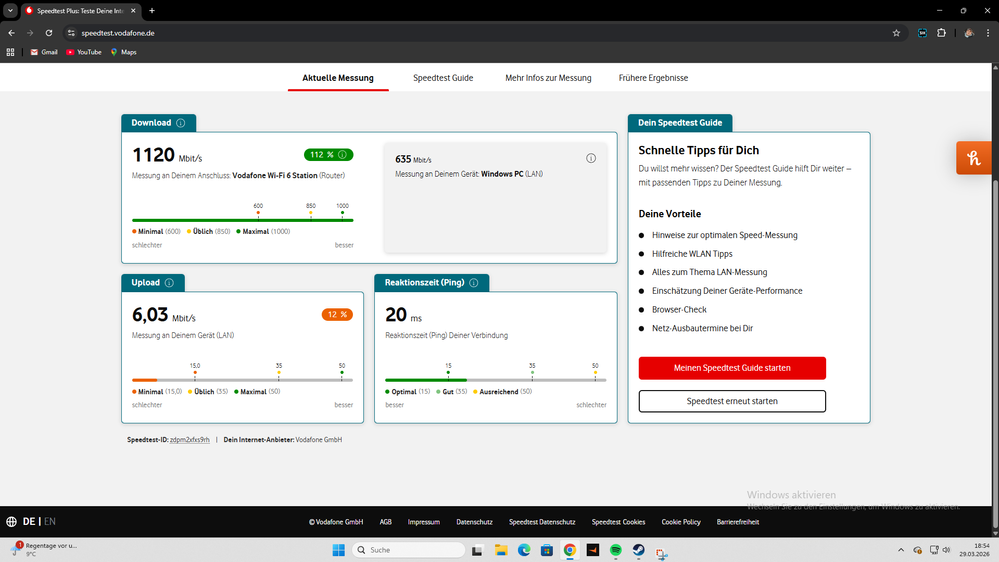Open Chrome profile avatar

pyautogui.click(x=969, y=33)
